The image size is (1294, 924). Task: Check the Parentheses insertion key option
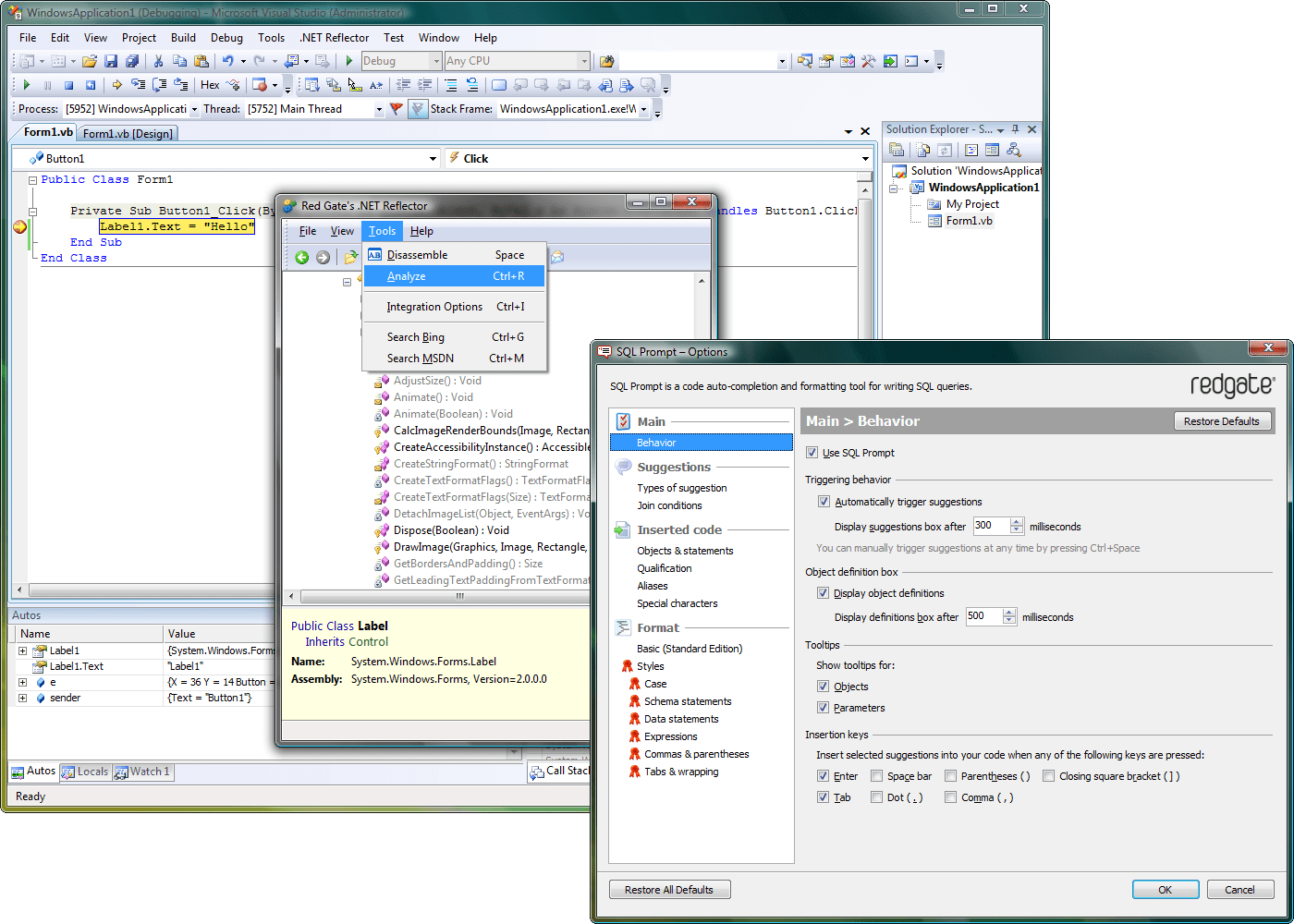click(950, 776)
